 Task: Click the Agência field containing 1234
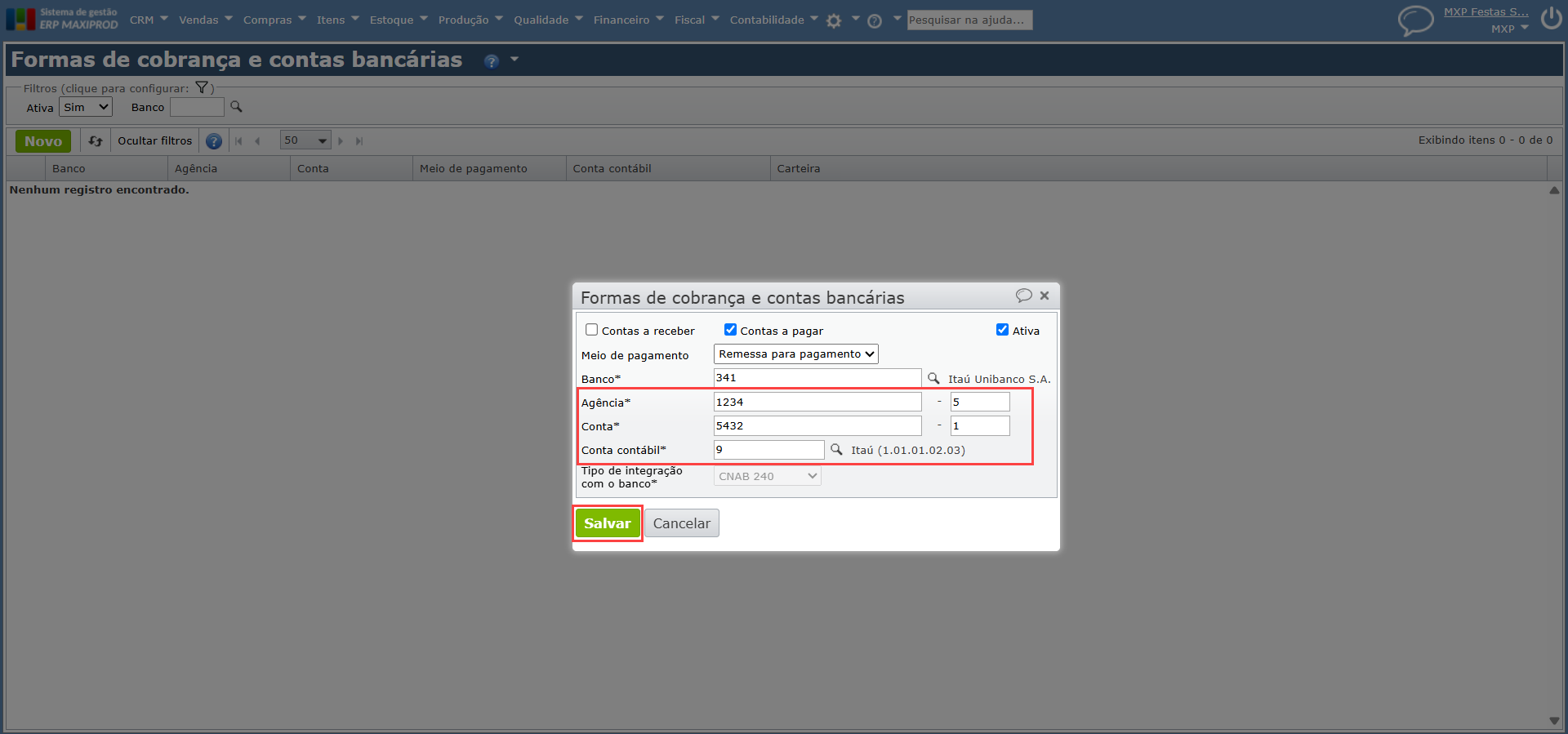tap(817, 402)
